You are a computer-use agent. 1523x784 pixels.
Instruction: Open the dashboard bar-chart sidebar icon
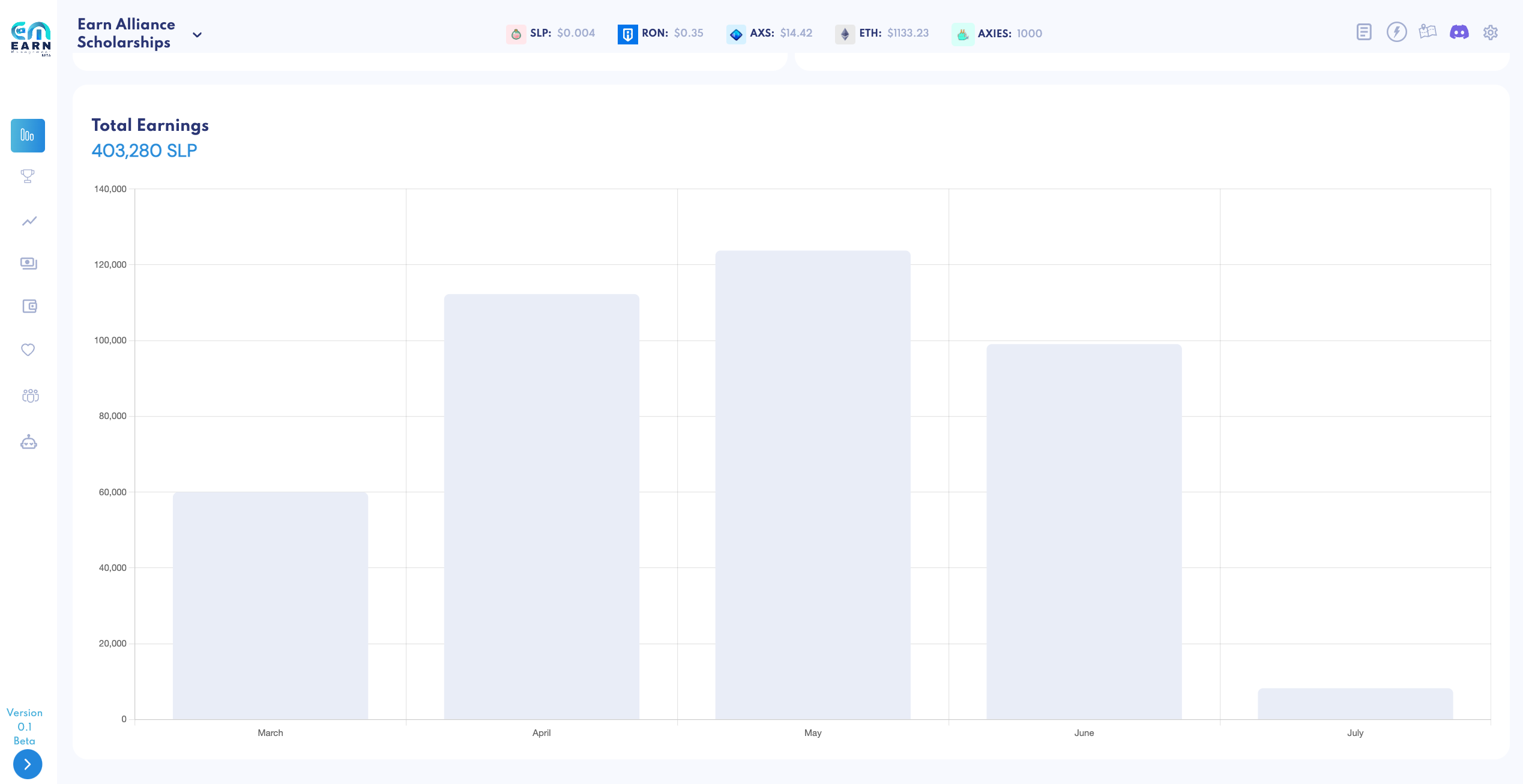[28, 135]
